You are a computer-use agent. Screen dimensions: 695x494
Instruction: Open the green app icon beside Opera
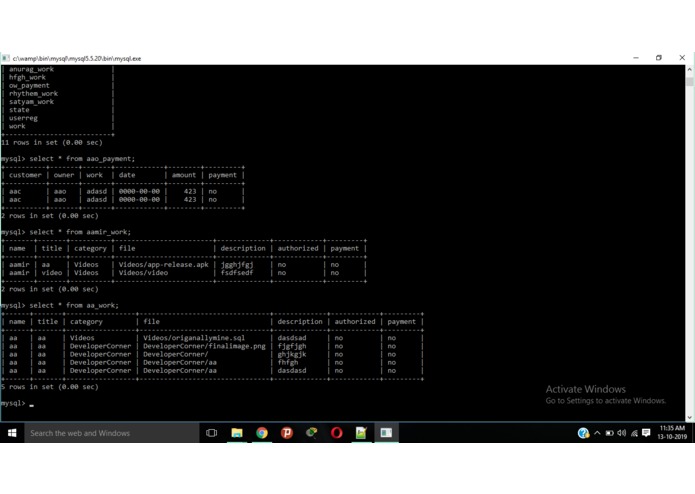coord(312,433)
